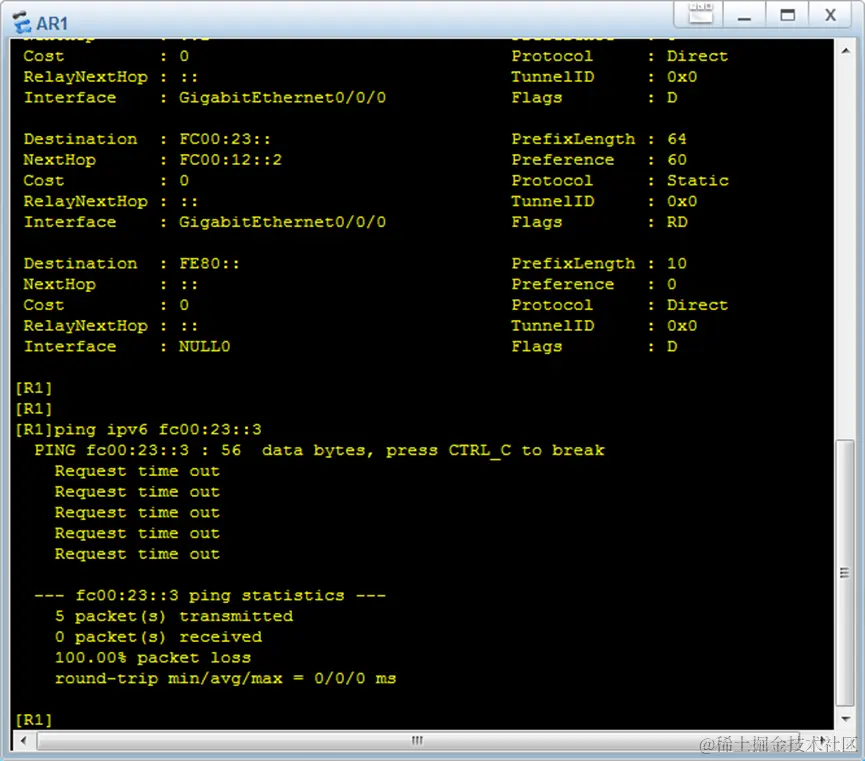The height and width of the screenshot is (761, 865).
Task: Click the horizontal scrollbar left arrow
Action: pos(23,740)
